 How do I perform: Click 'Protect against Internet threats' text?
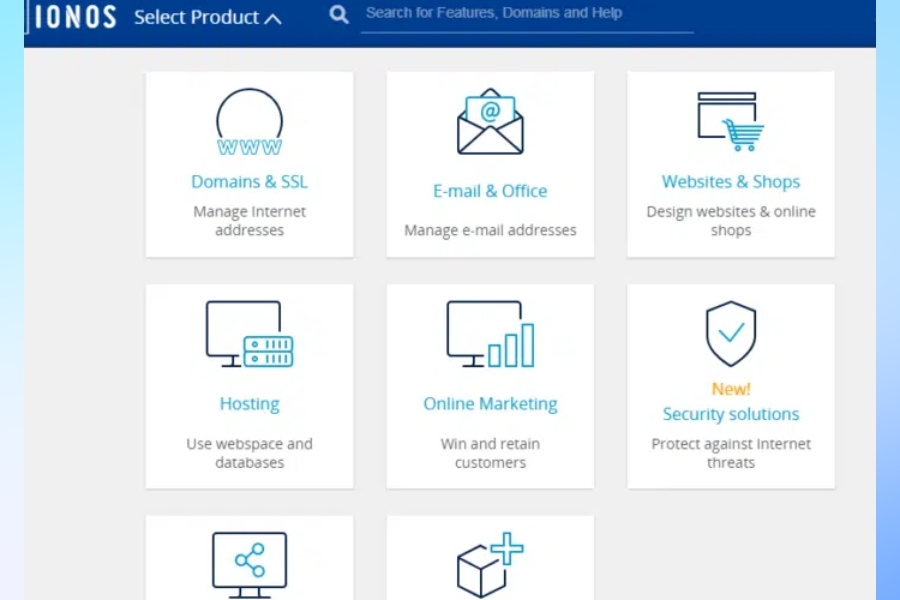[731, 453]
